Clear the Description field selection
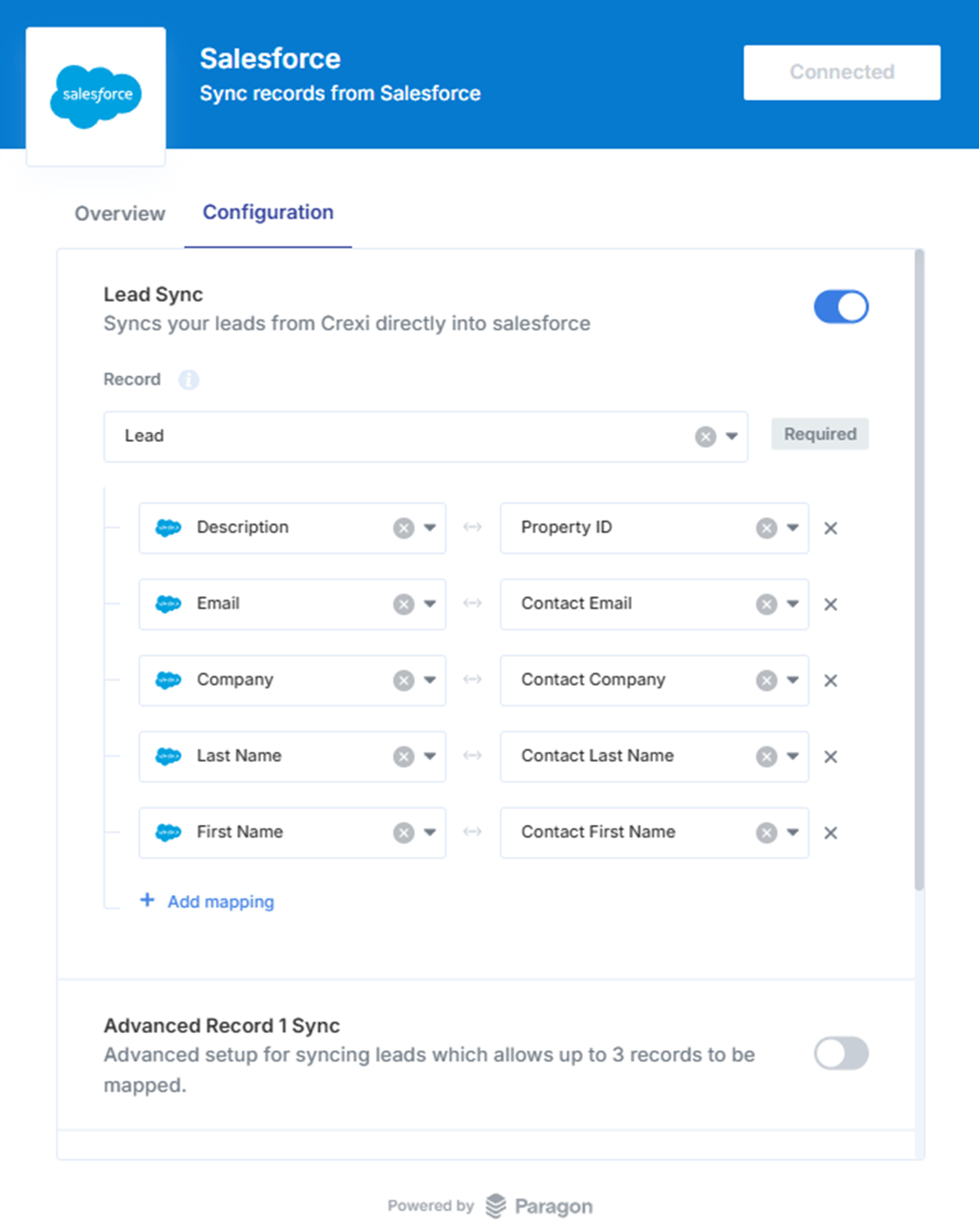The width and height of the screenshot is (979, 1232). 404,528
